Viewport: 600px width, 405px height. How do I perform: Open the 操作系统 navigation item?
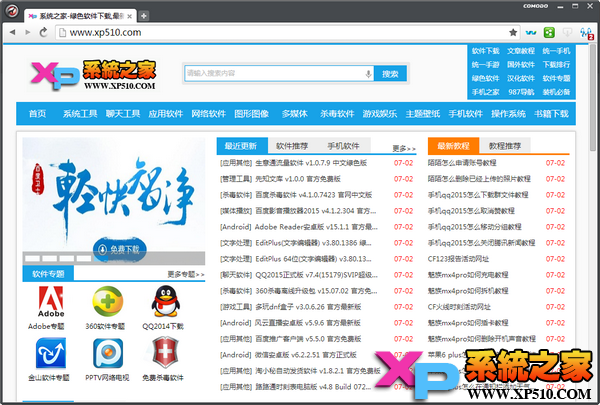click(x=509, y=114)
